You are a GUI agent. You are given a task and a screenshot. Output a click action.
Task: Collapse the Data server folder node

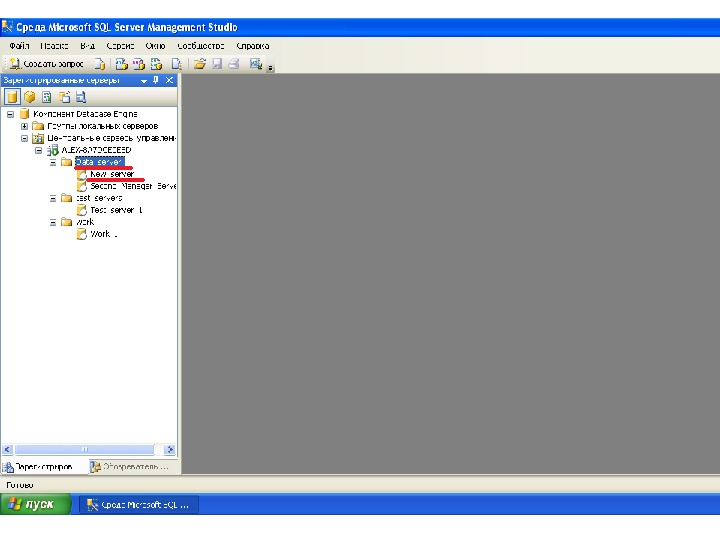[x=53, y=162]
